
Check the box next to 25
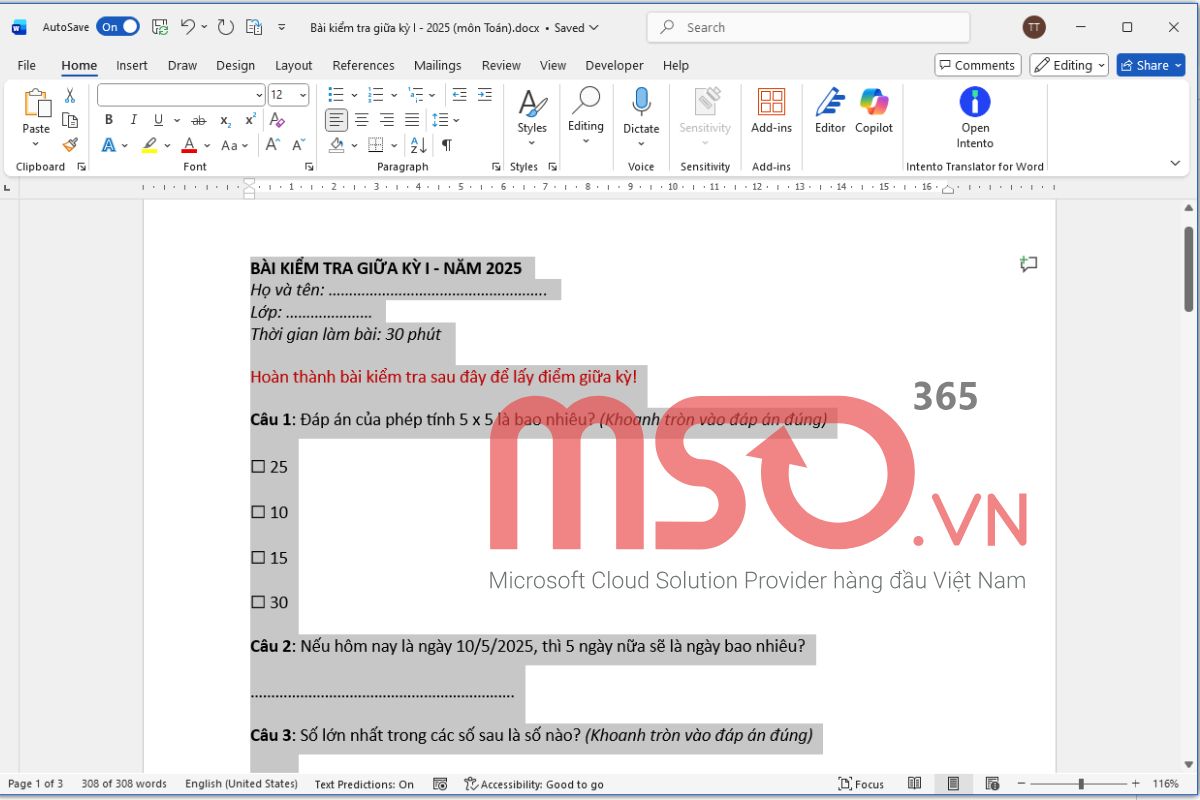[x=258, y=466]
